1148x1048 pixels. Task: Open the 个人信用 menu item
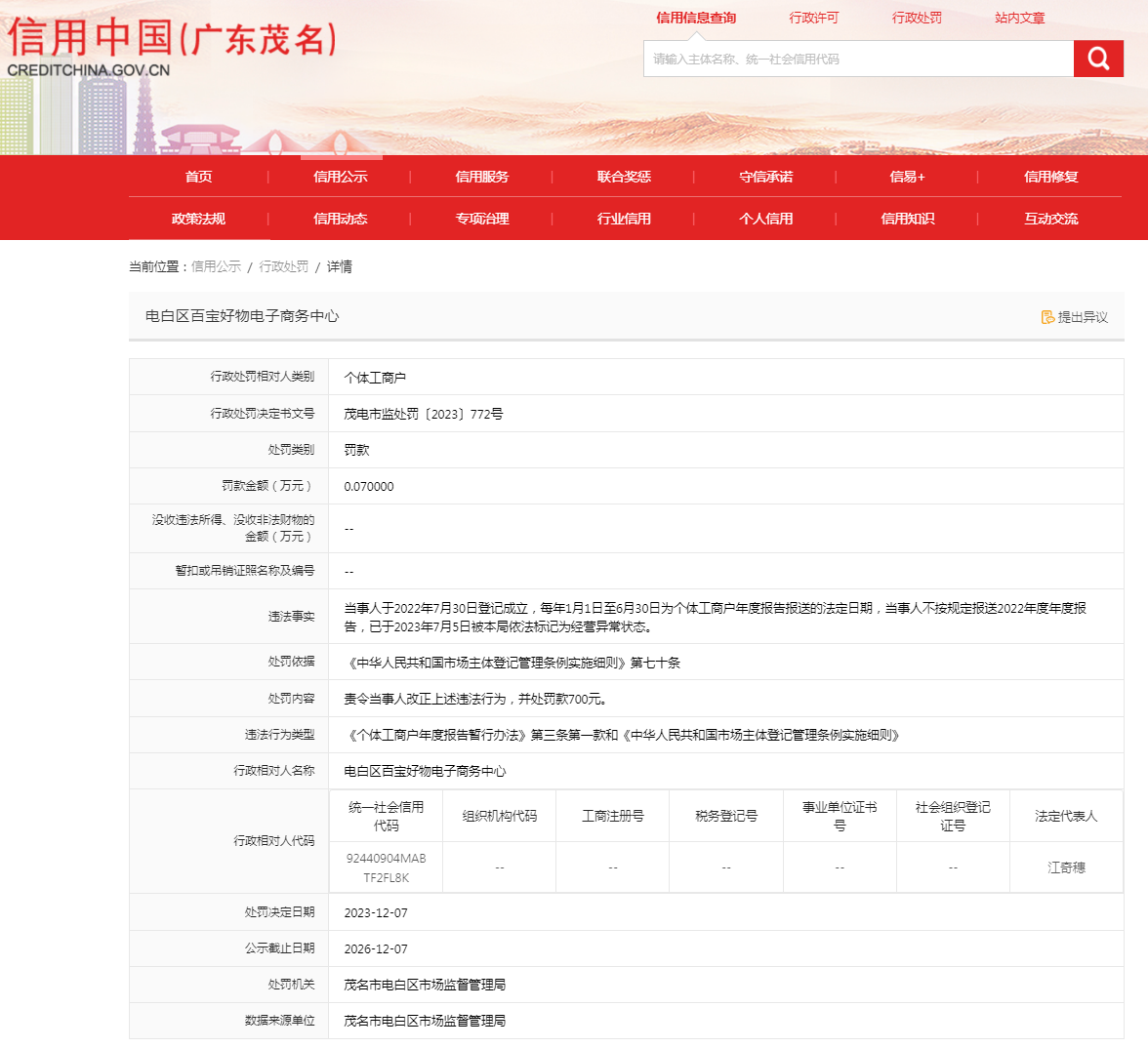(765, 219)
